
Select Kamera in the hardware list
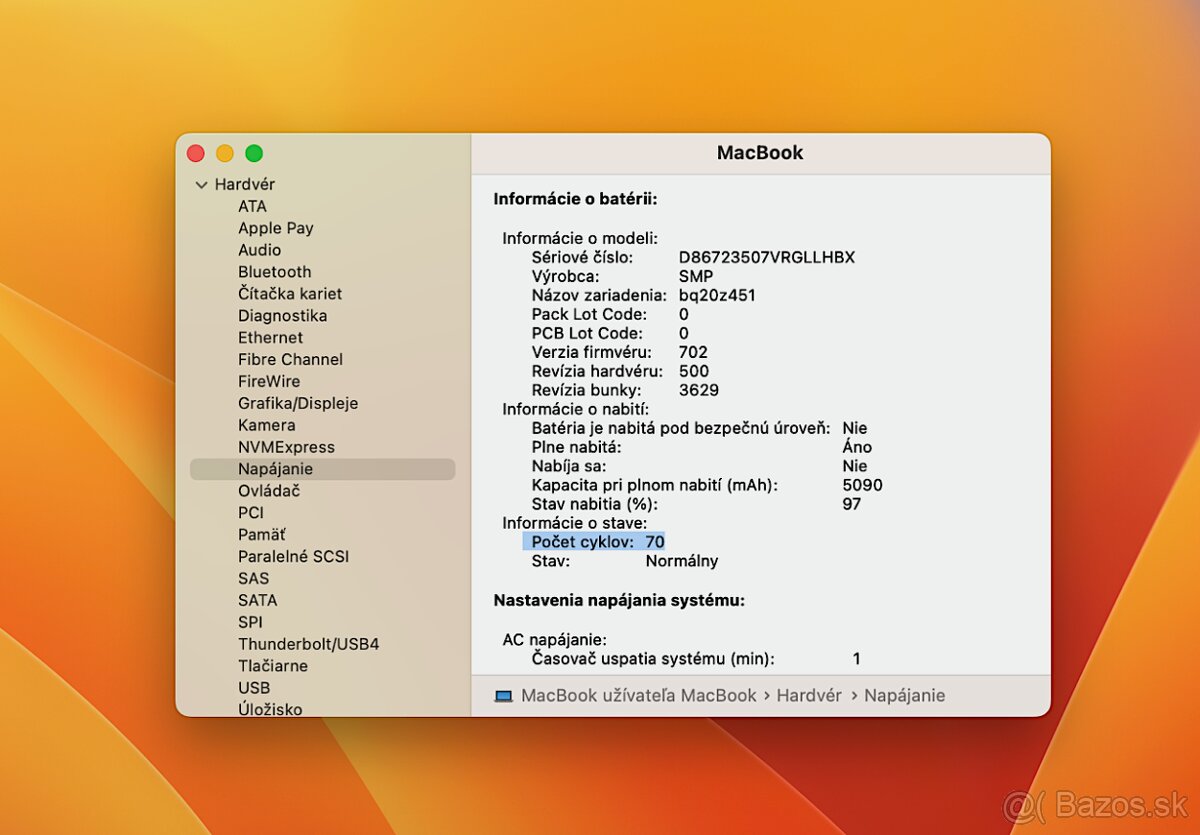pyautogui.click(x=266, y=425)
